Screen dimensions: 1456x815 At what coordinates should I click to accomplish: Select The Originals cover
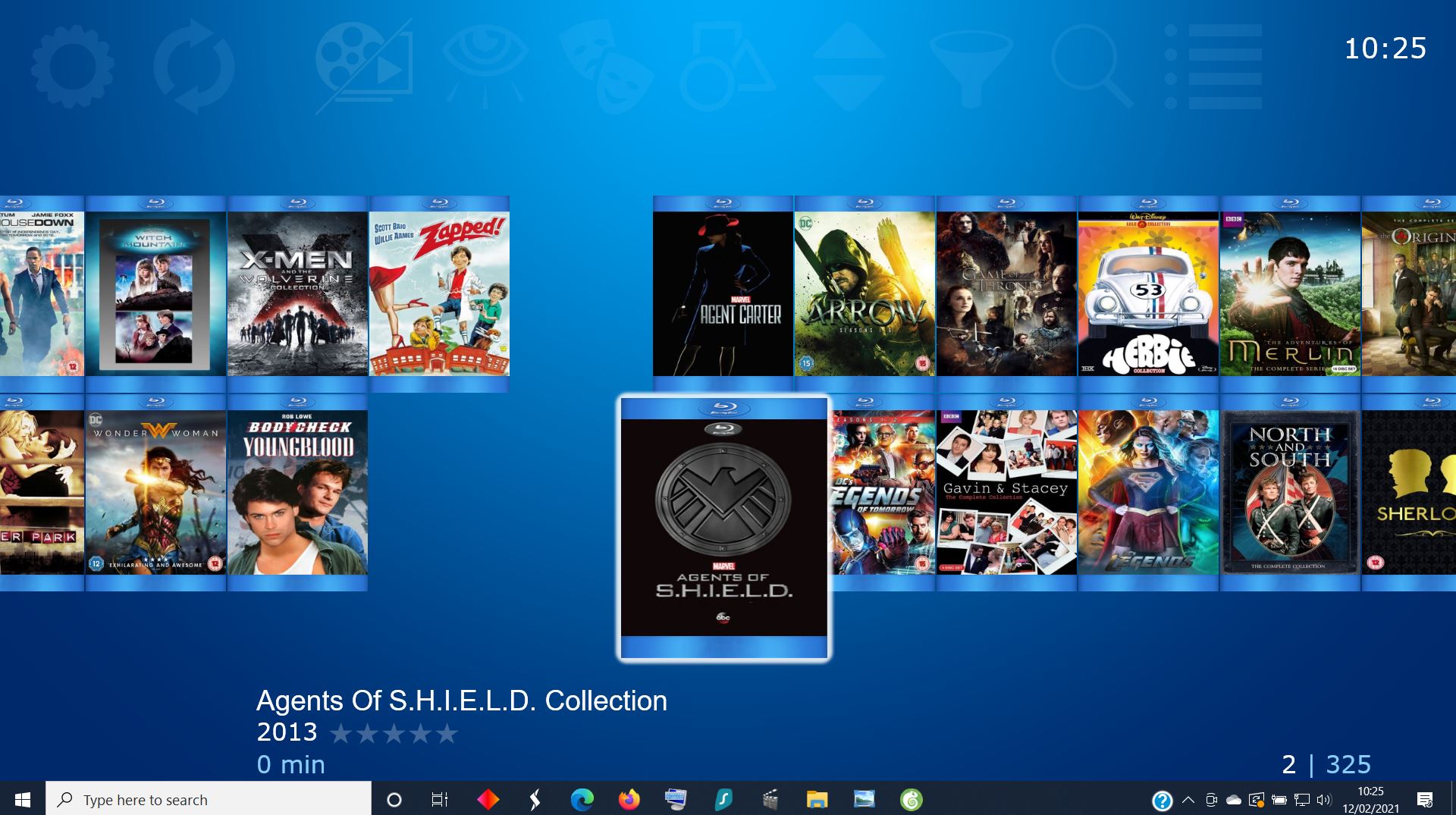(x=1409, y=293)
